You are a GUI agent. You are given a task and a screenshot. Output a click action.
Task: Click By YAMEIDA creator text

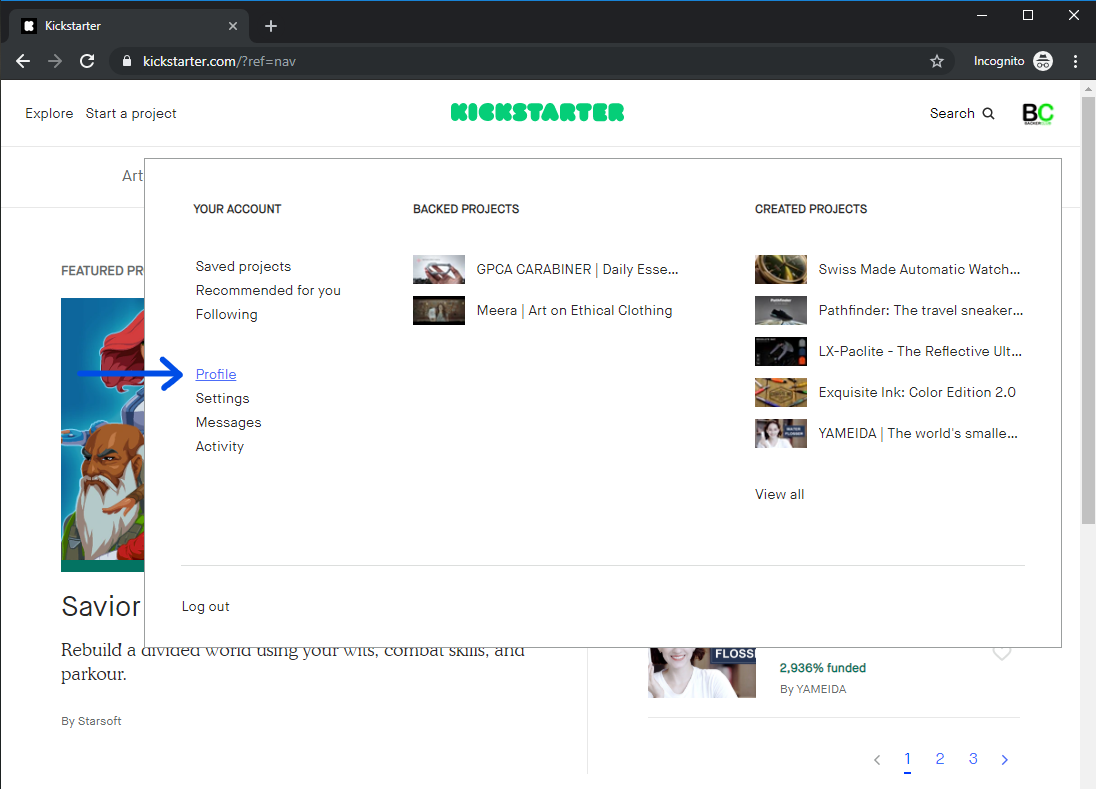point(813,689)
